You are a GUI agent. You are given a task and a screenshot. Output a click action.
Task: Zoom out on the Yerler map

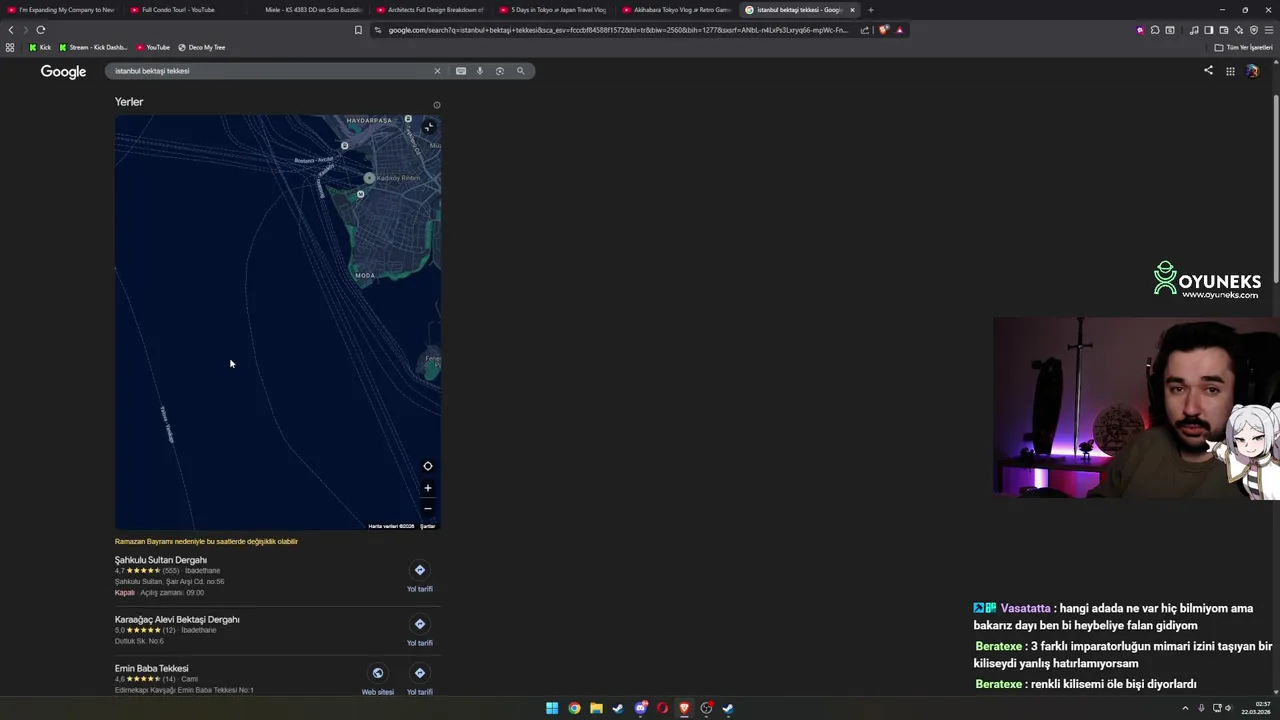(428, 508)
